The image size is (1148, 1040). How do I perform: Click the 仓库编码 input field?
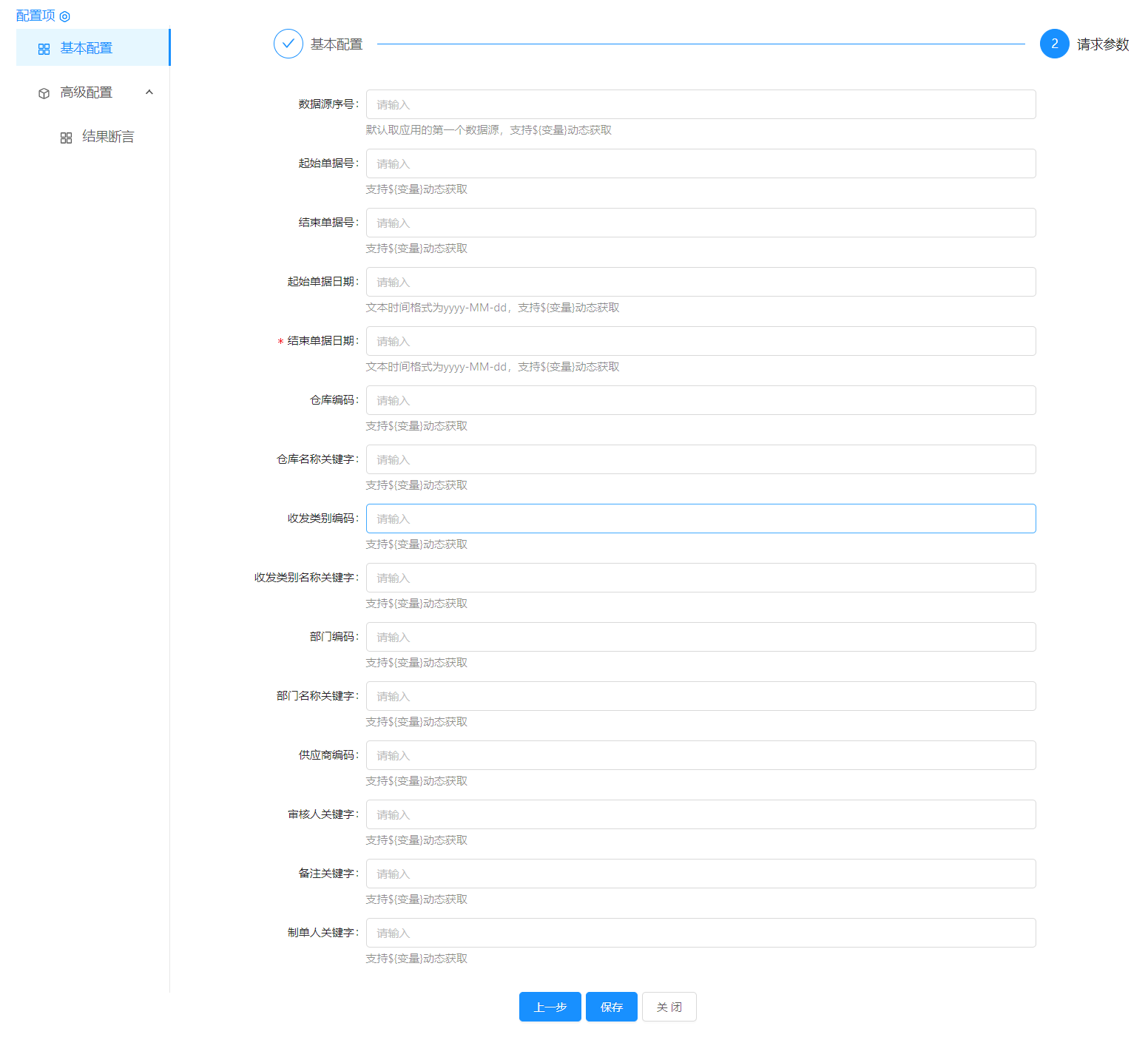pos(700,400)
